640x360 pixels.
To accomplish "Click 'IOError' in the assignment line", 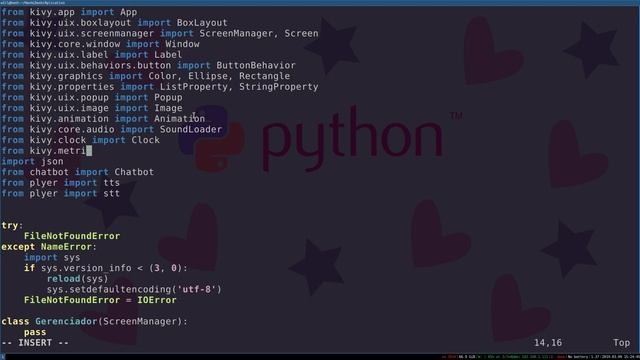I will click(157, 300).
